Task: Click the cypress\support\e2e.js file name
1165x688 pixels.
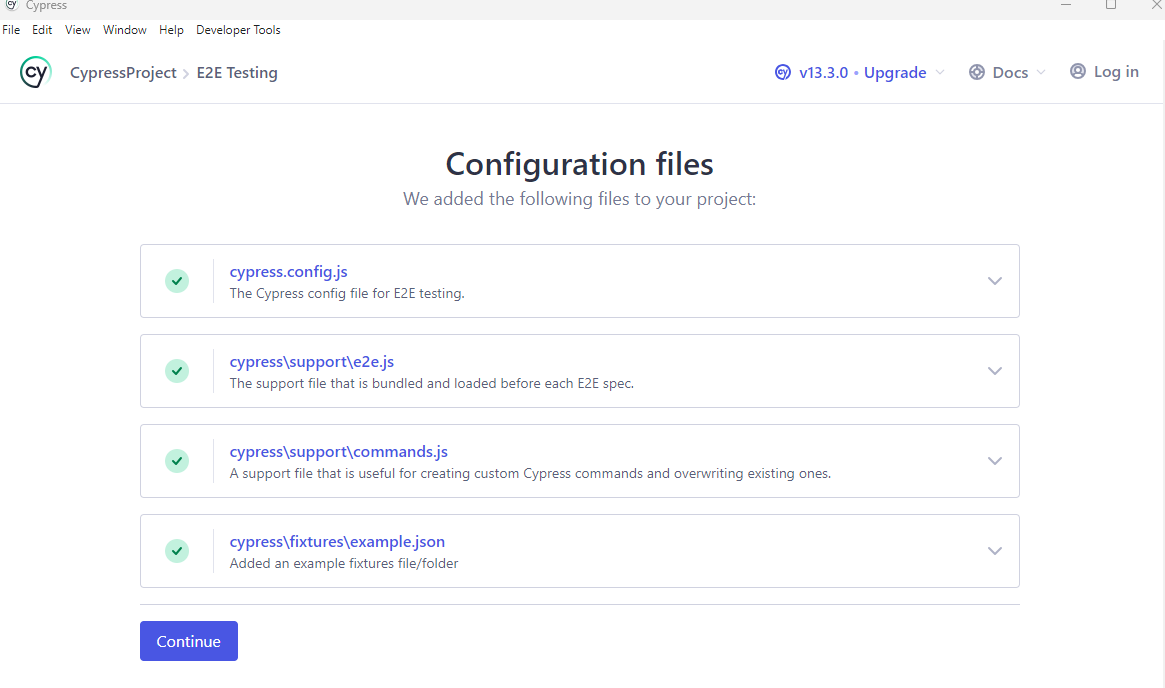Action: coord(311,362)
